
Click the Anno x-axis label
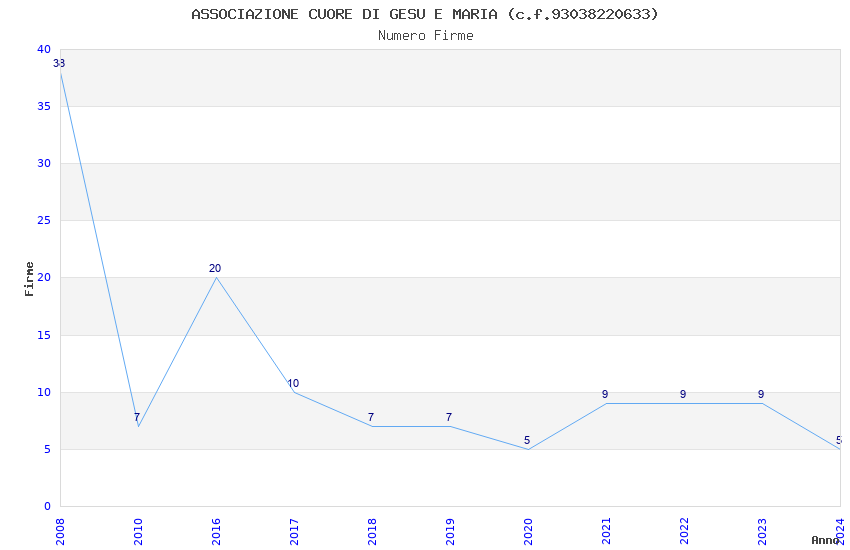coord(825,540)
